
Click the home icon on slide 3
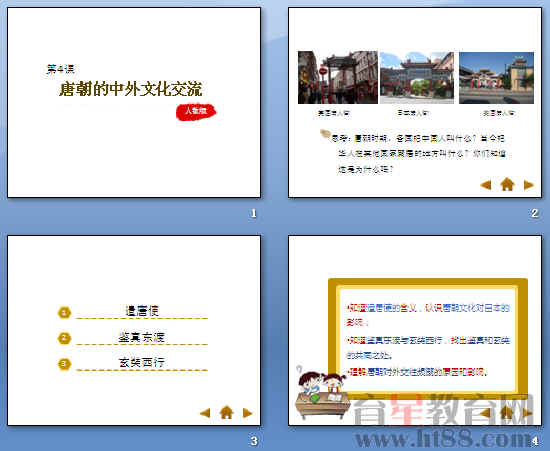(x=227, y=412)
